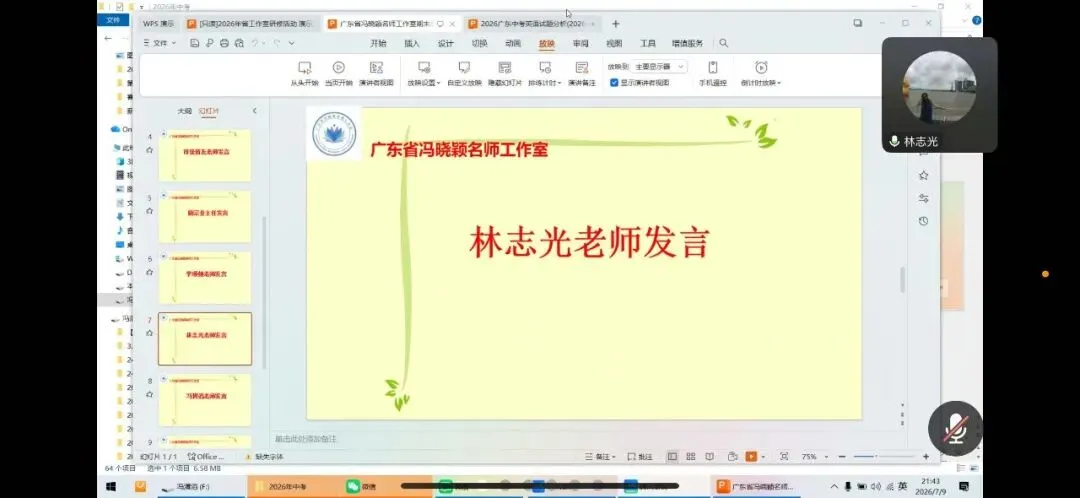Image resolution: width=1080 pixels, height=498 pixels.
Task: Select slide 4 thumbnail
Action: pos(205,154)
